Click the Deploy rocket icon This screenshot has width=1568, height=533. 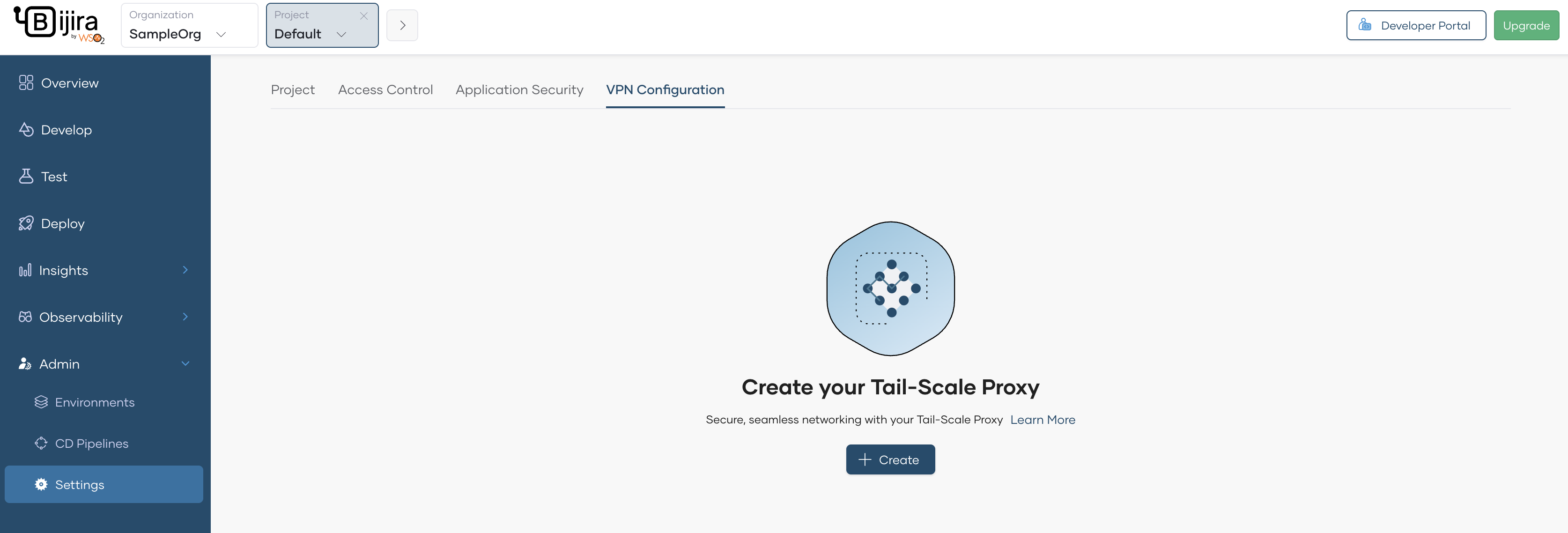[x=26, y=223]
